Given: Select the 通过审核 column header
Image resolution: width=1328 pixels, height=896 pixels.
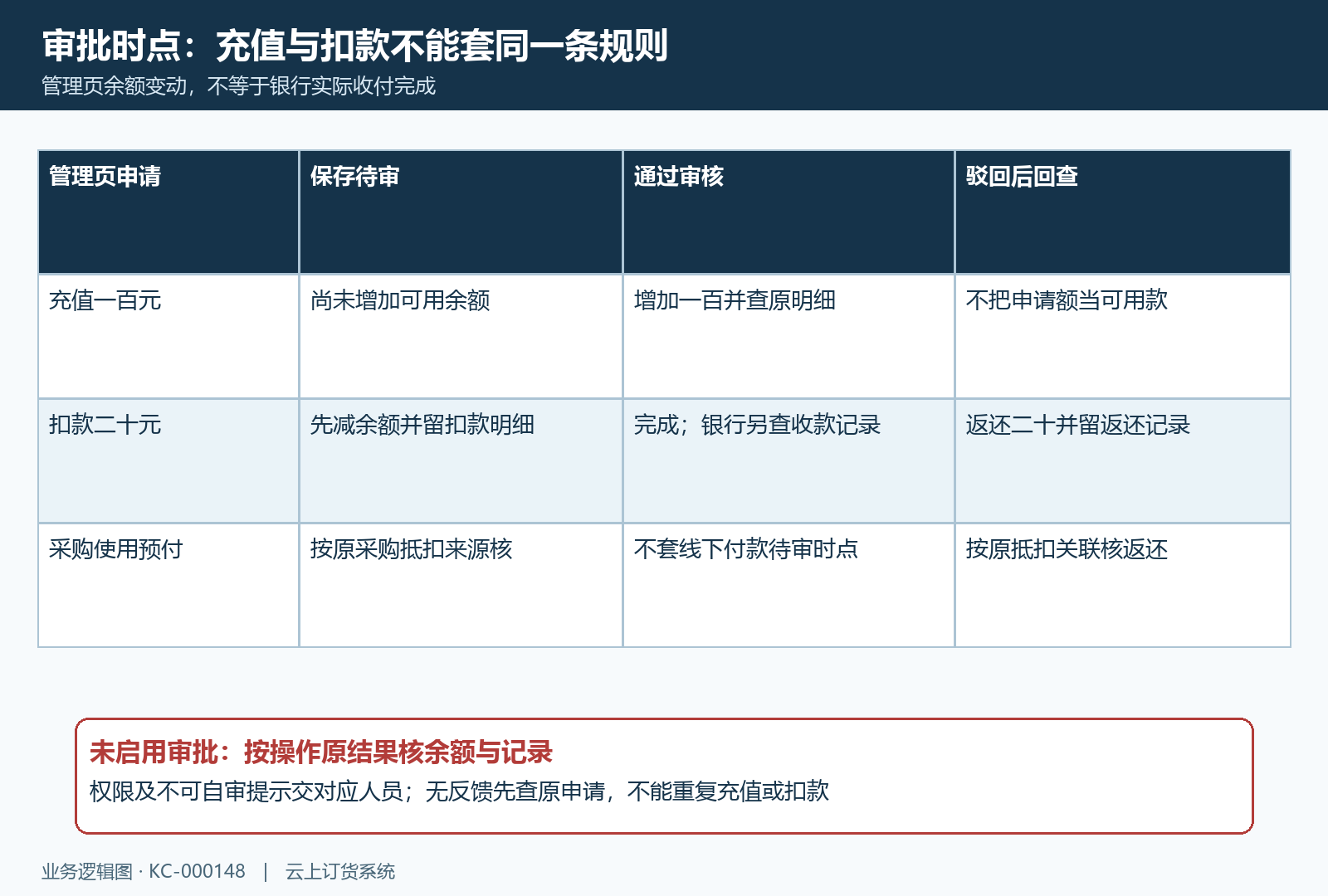Looking at the screenshot, I should point(788,212).
